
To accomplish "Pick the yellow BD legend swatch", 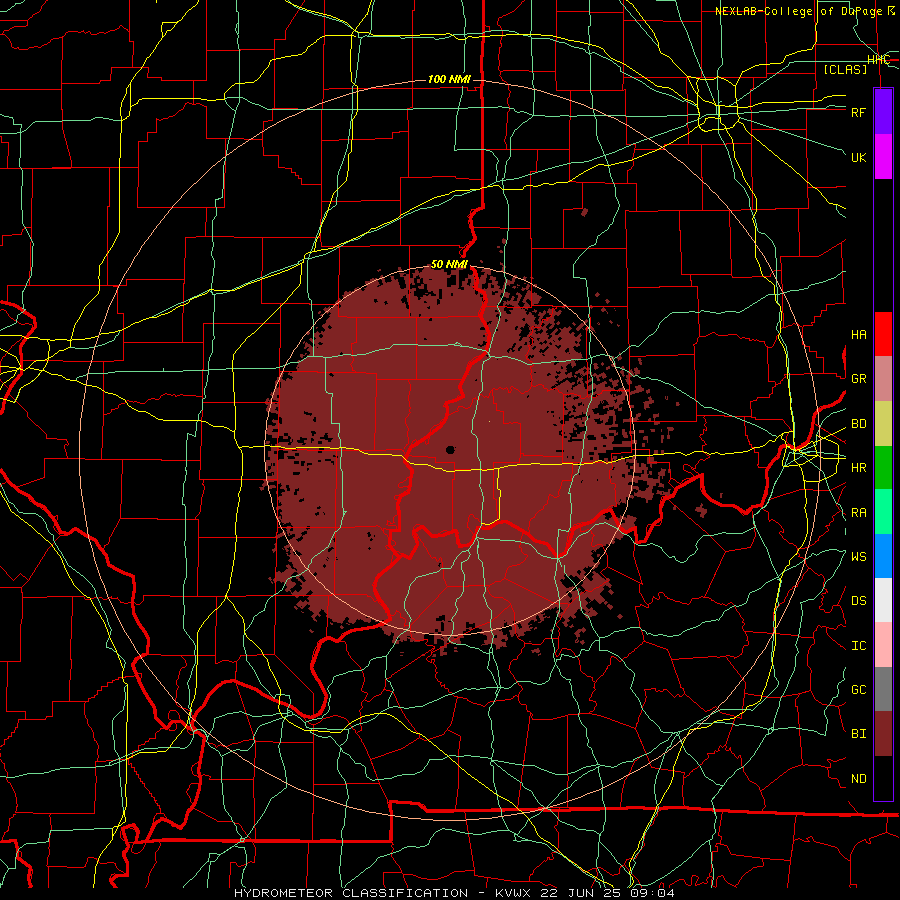I will coord(883,424).
